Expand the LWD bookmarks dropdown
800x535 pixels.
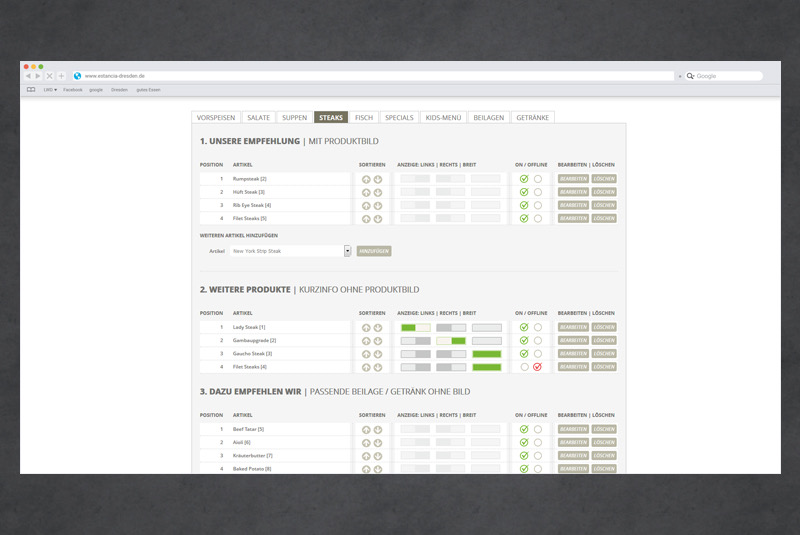50,90
